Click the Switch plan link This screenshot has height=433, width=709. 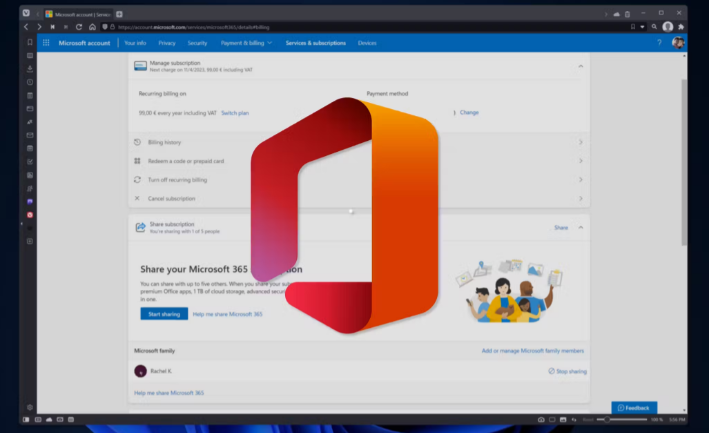(235, 113)
